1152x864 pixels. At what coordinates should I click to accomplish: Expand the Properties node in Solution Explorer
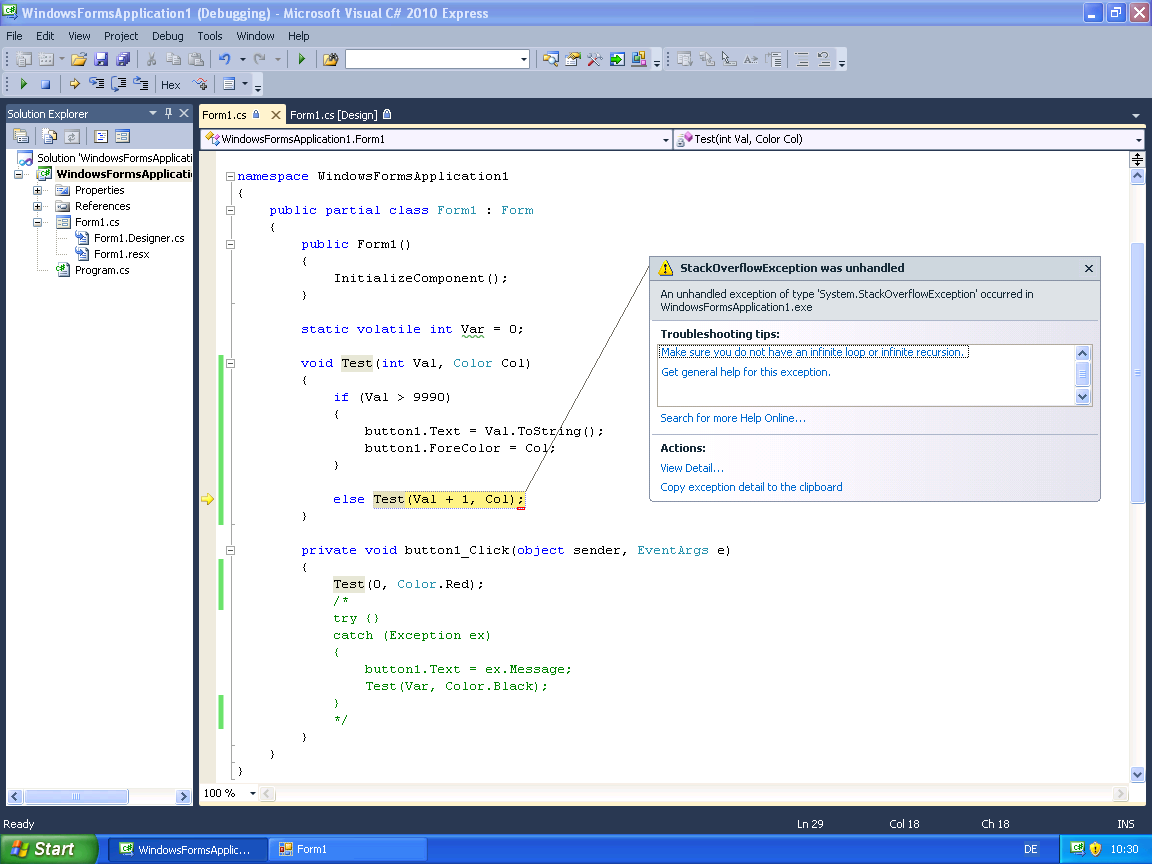tap(37, 190)
